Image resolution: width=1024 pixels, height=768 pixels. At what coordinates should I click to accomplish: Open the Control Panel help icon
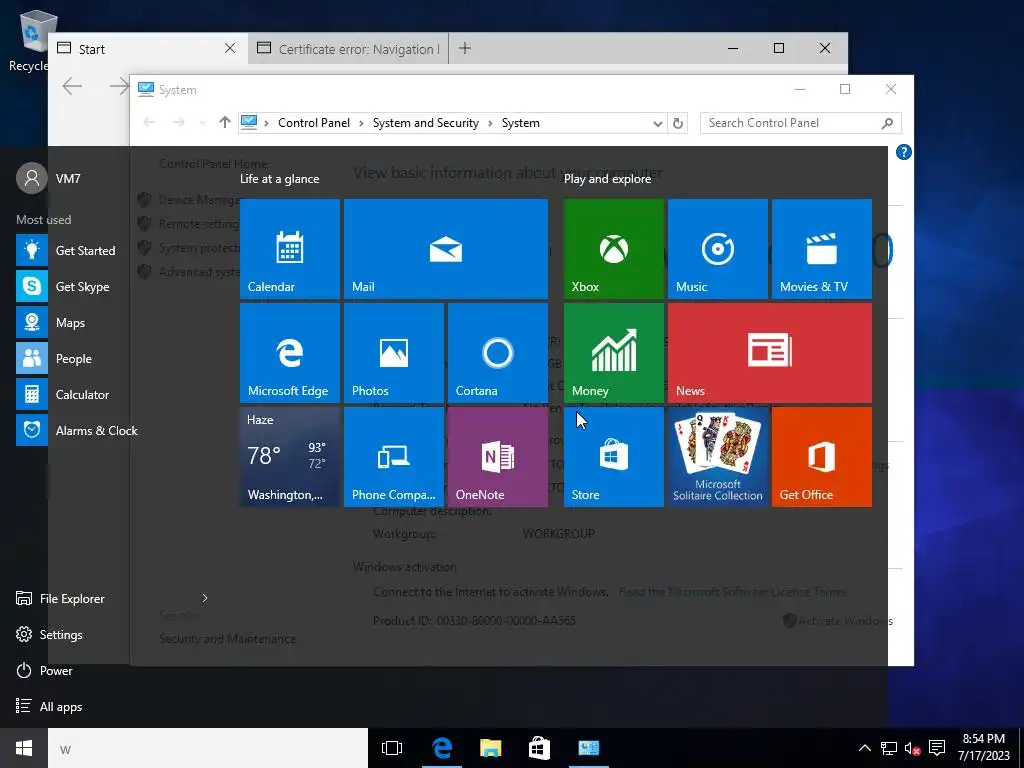tap(903, 152)
